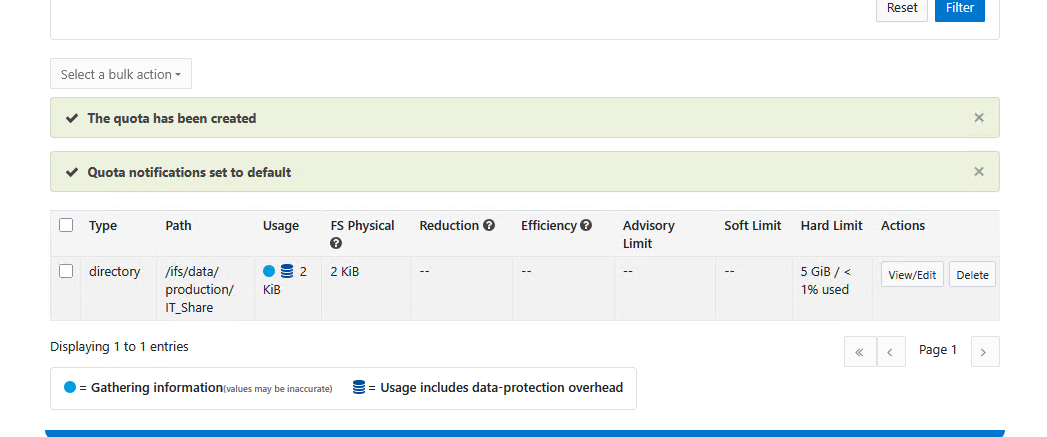Dismiss the 'quota has been created' alert

click(979, 118)
